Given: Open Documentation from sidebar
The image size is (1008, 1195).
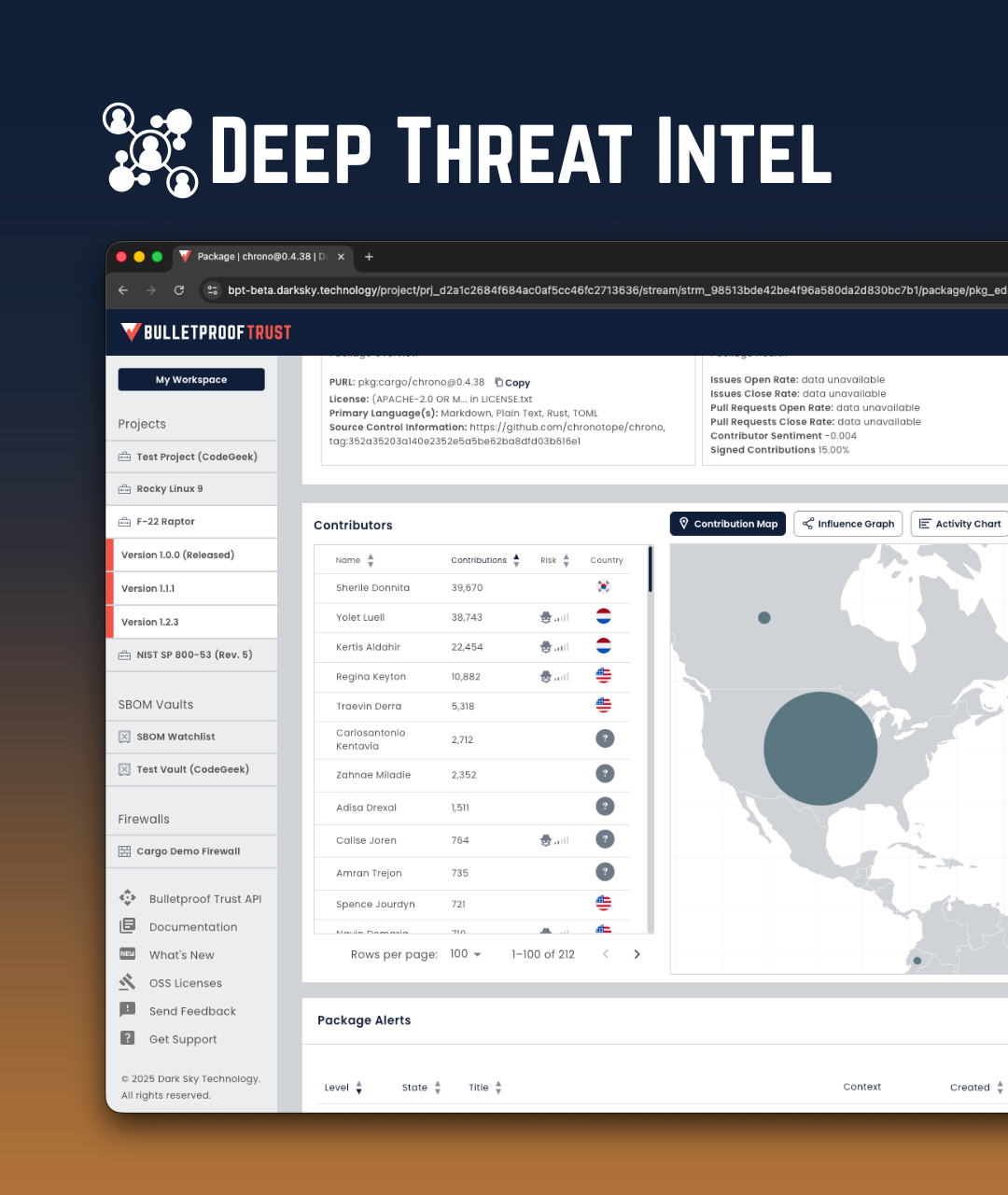Looking at the screenshot, I should pos(178,926).
